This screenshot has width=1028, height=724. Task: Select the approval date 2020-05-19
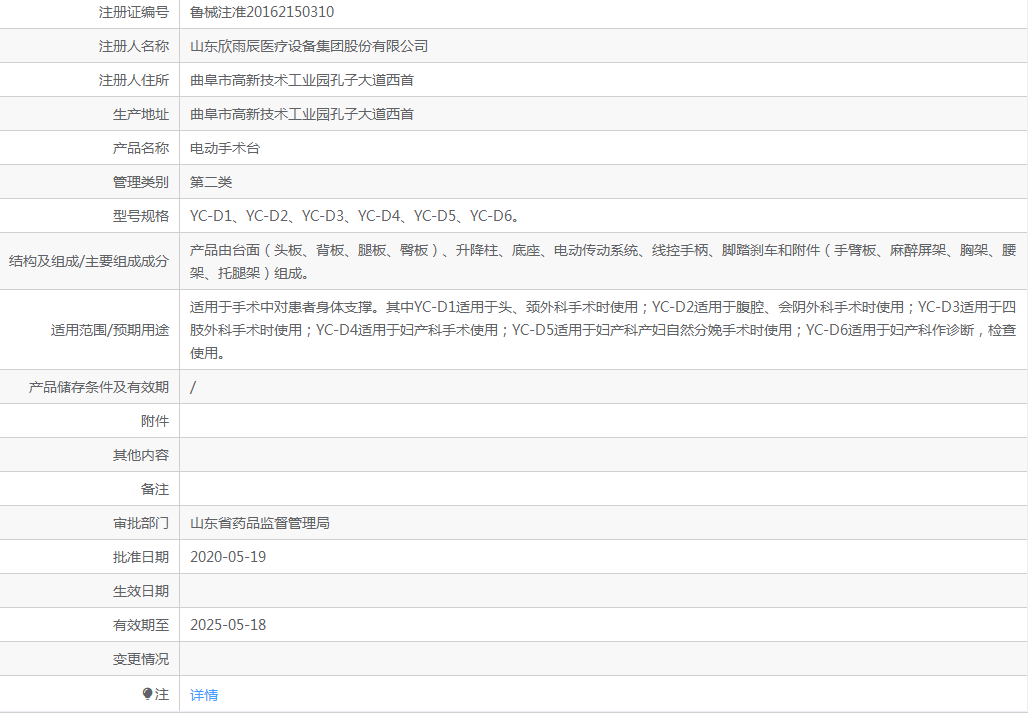tap(228, 556)
